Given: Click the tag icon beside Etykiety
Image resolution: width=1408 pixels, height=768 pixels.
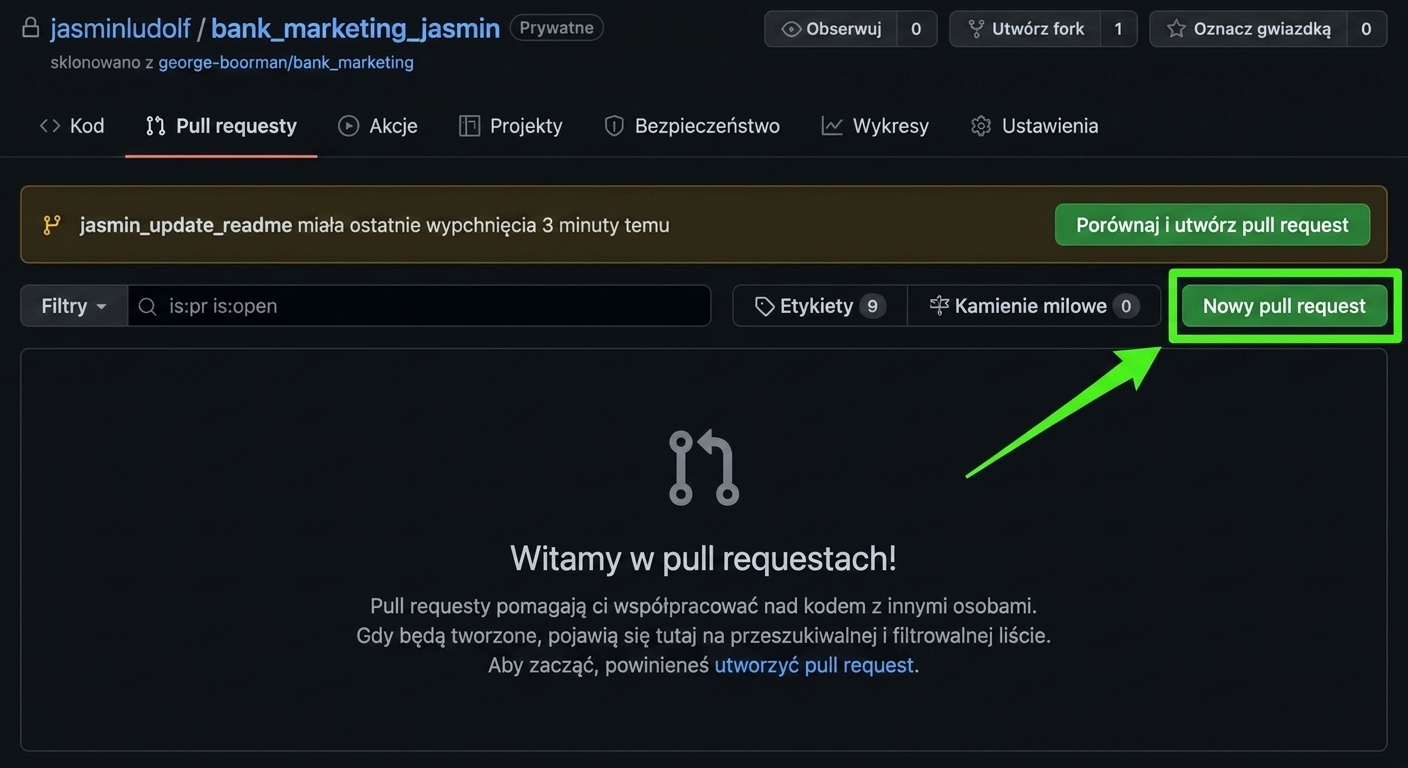Looking at the screenshot, I should pyautogui.click(x=765, y=306).
